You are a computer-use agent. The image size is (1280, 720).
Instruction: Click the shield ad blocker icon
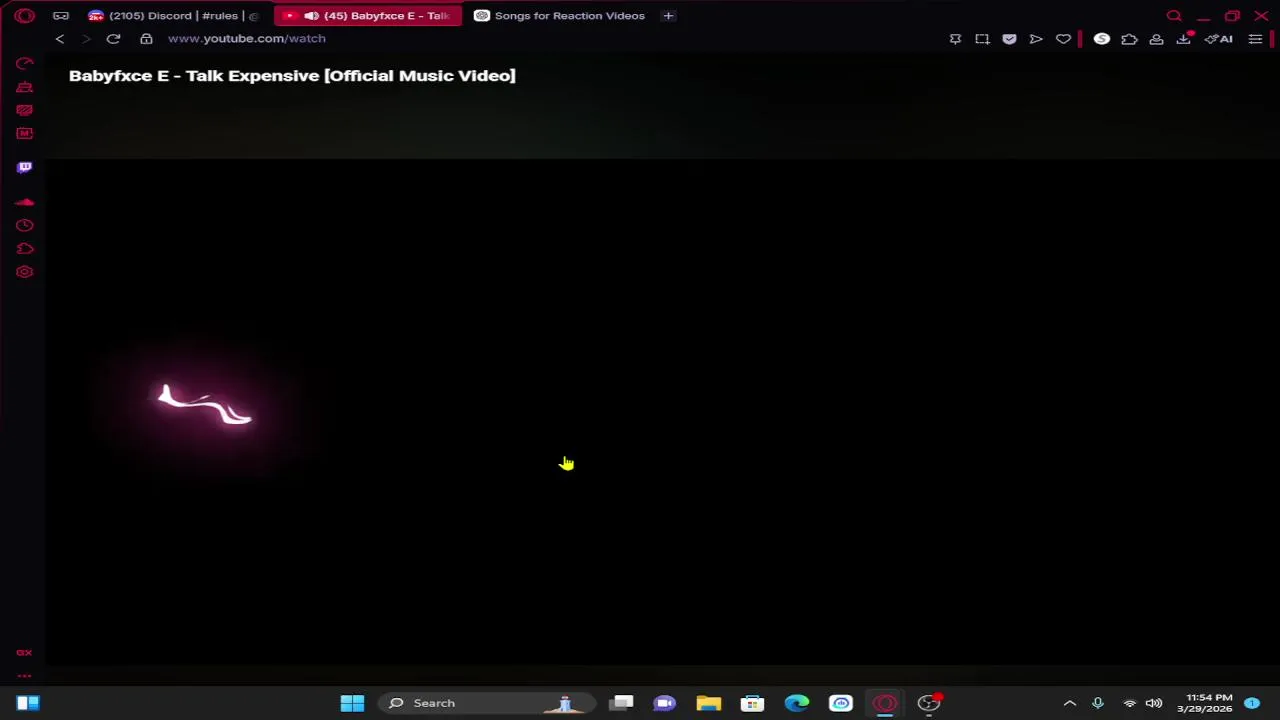1009,39
